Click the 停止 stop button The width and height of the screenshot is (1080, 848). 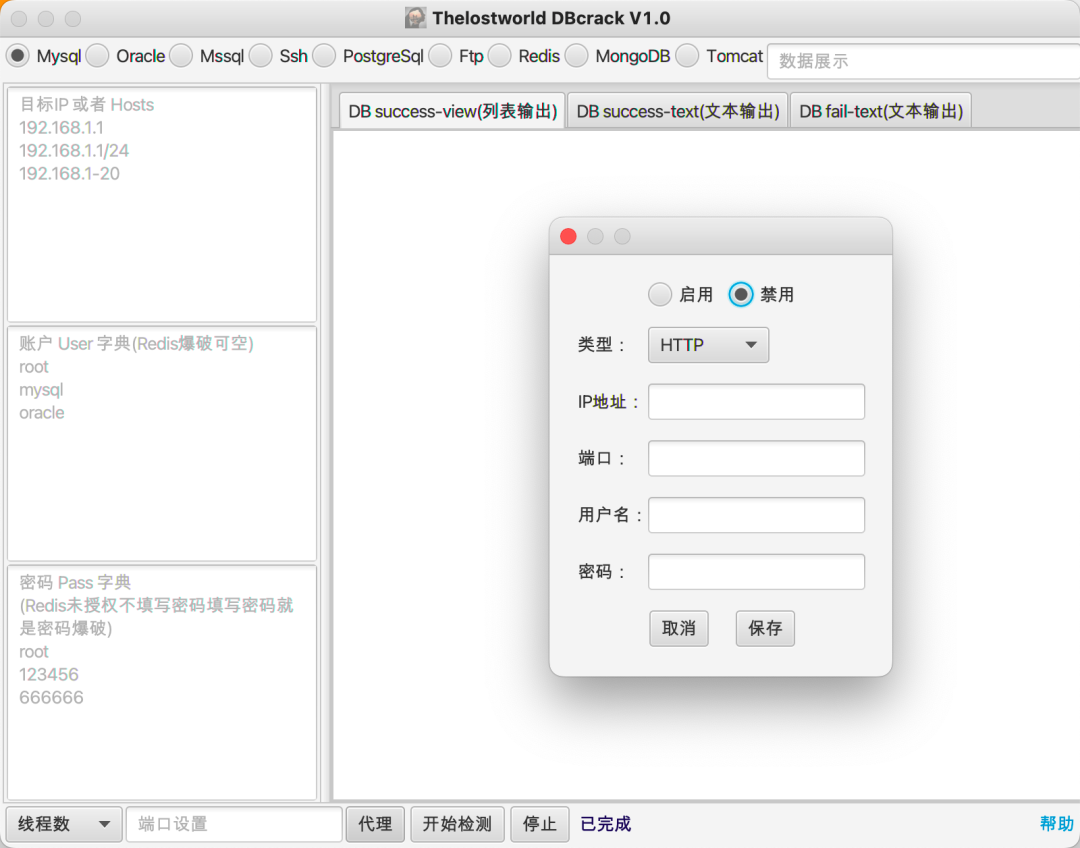pos(539,824)
